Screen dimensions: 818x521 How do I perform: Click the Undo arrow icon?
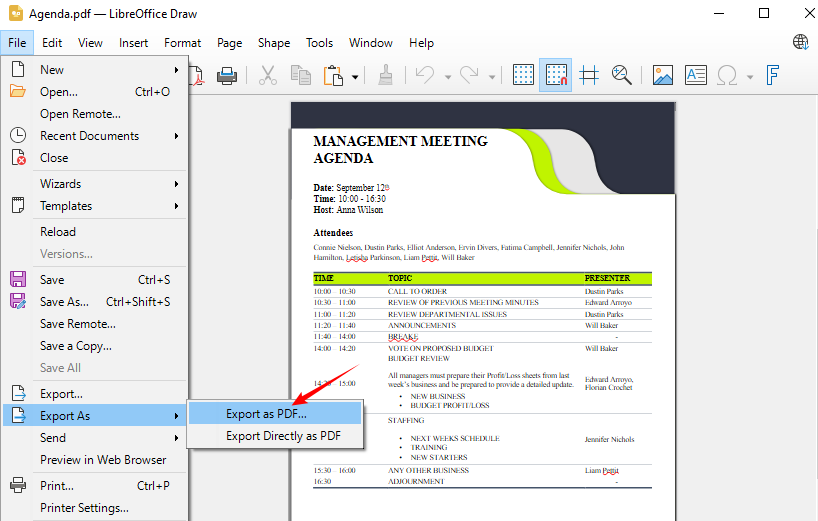425,76
